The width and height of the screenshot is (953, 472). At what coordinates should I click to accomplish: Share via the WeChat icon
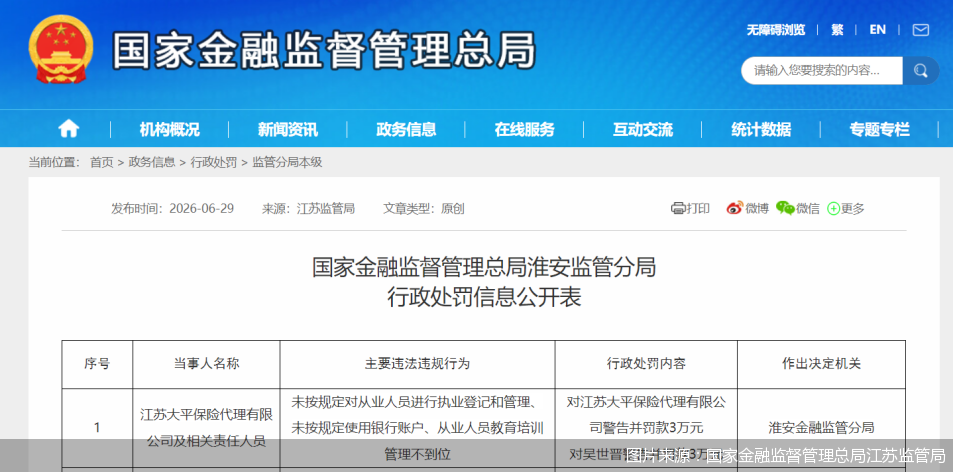pos(785,208)
